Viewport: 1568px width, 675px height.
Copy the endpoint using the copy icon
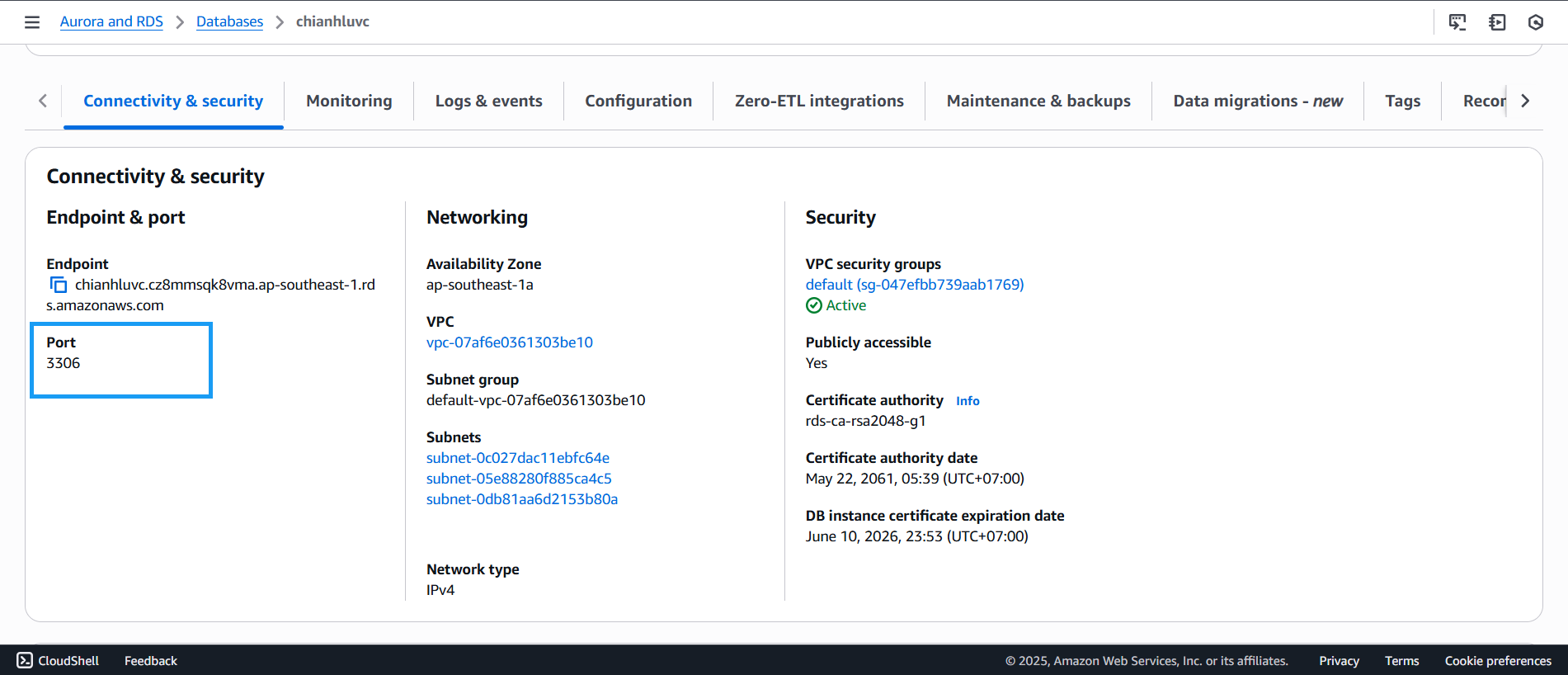59,285
